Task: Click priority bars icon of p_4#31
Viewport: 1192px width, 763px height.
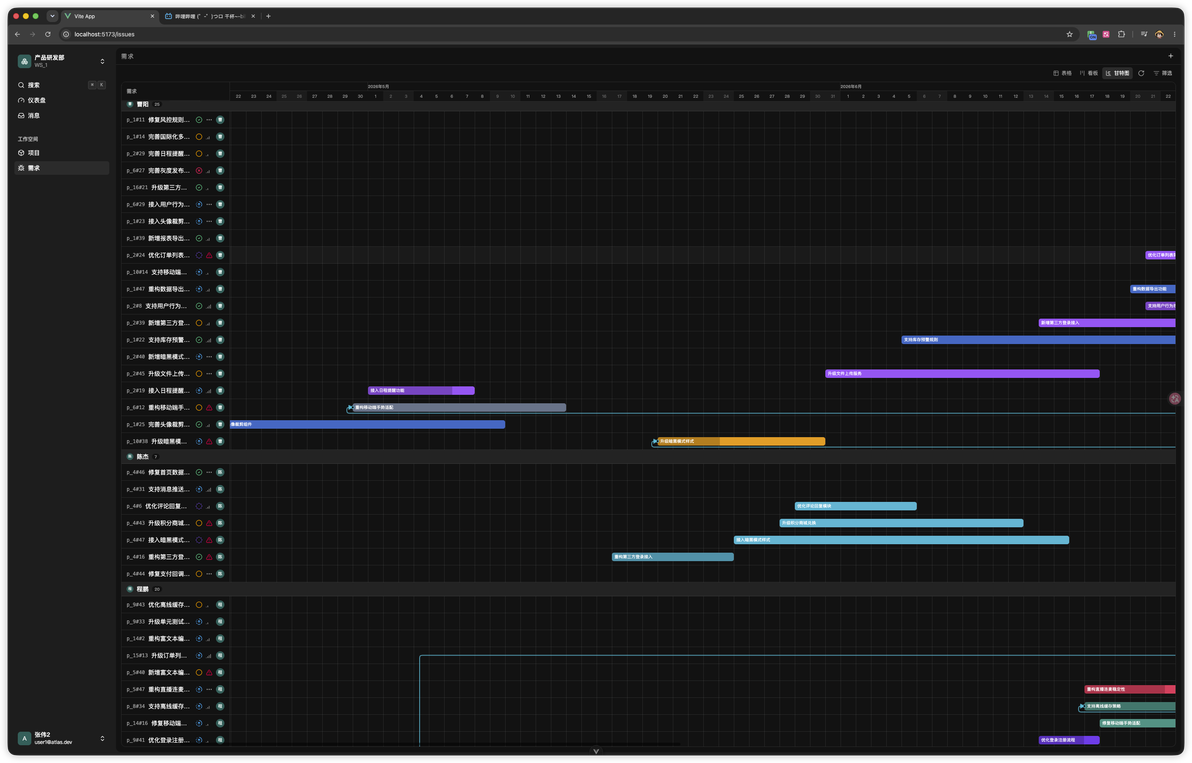Action: [x=209, y=489]
